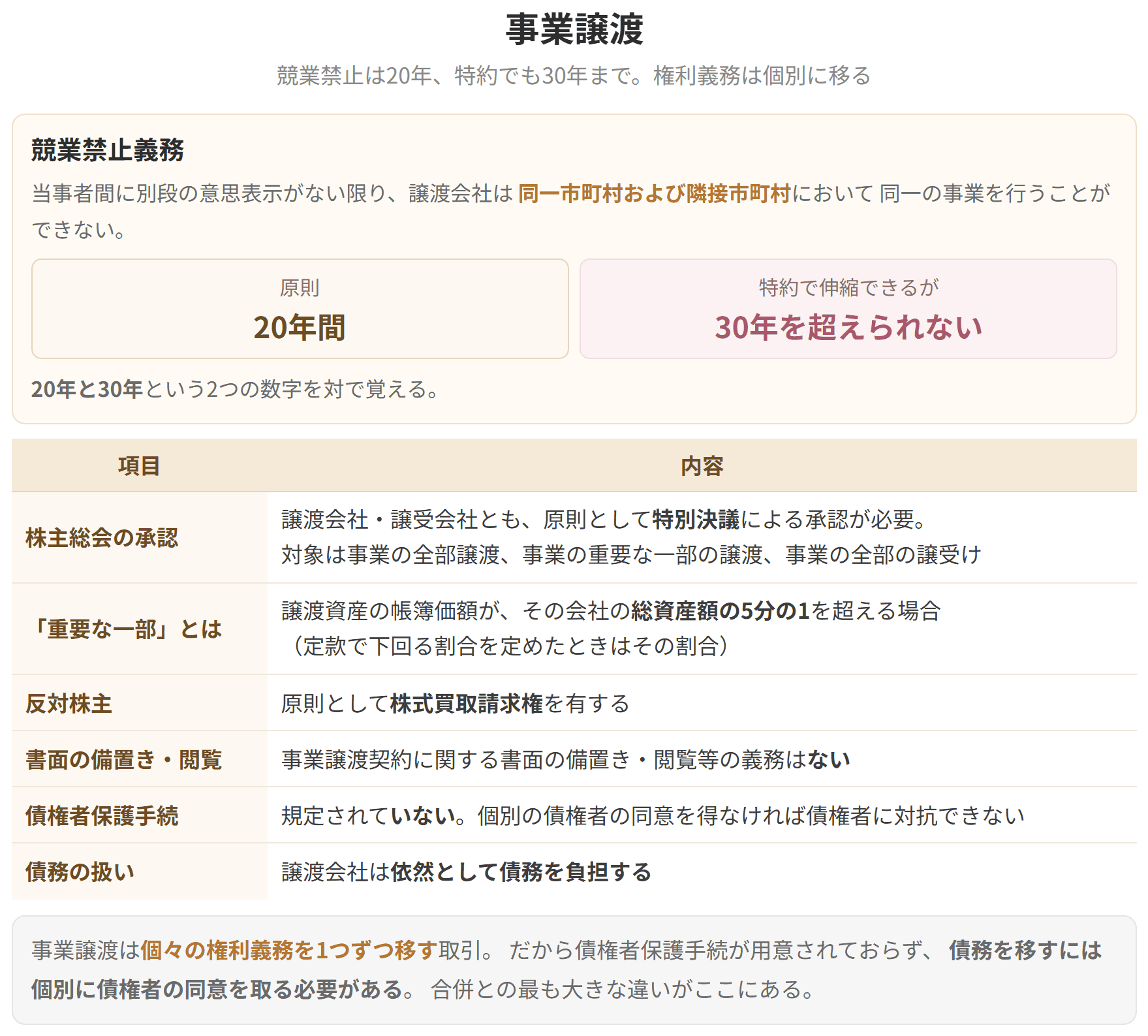The image size is (1148, 1036).
Task: Click the row label 株主総会の承認
Action: (102, 538)
